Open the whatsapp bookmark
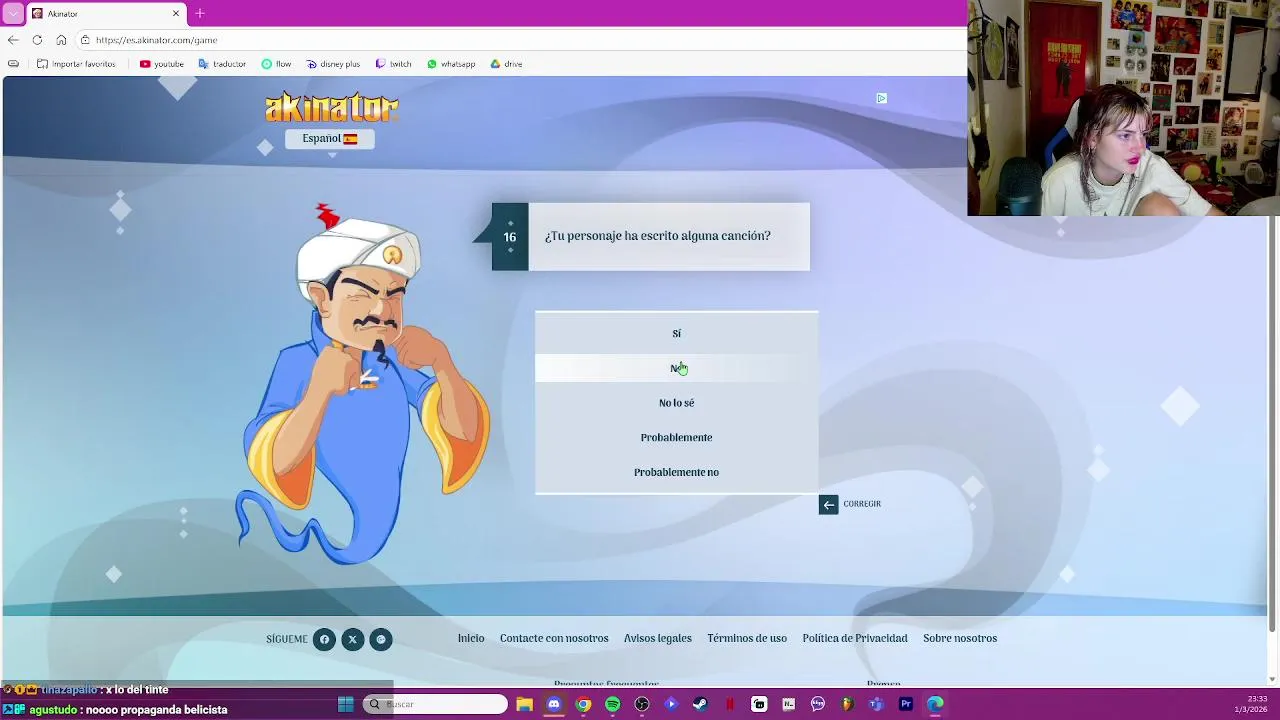 pos(451,64)
